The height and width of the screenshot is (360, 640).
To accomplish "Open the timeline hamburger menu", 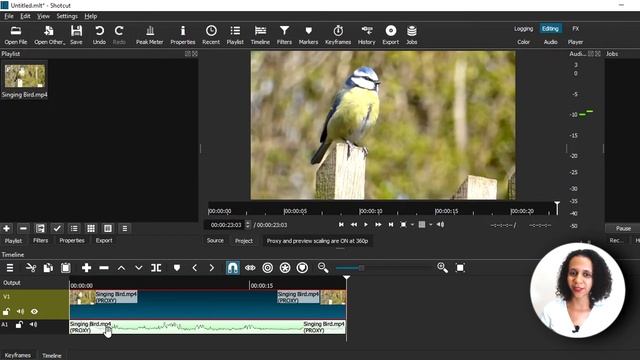I will (x=10, y=268).
